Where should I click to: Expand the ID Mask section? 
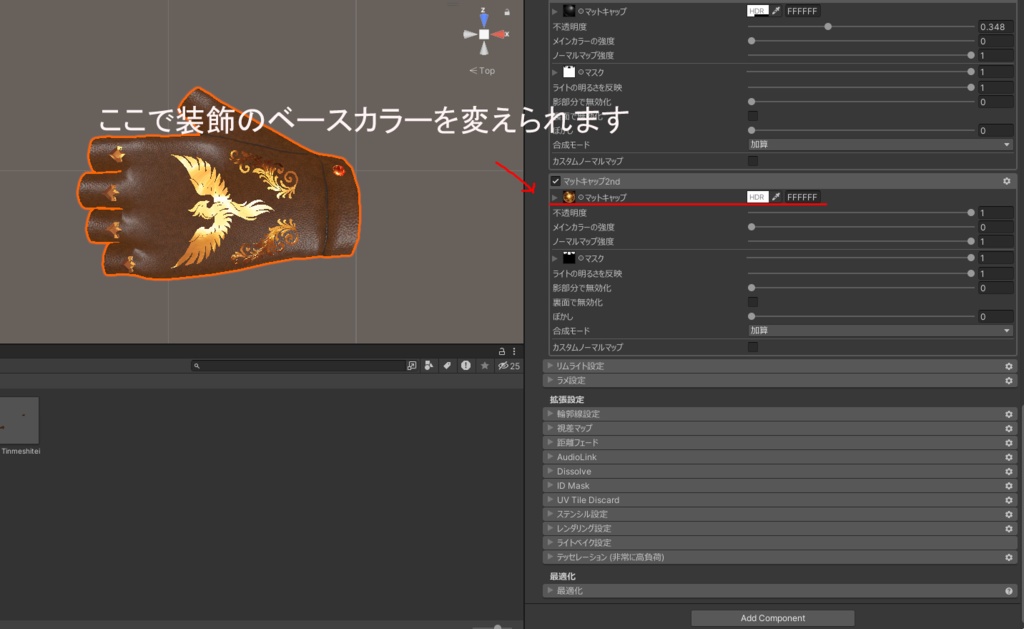551,485
